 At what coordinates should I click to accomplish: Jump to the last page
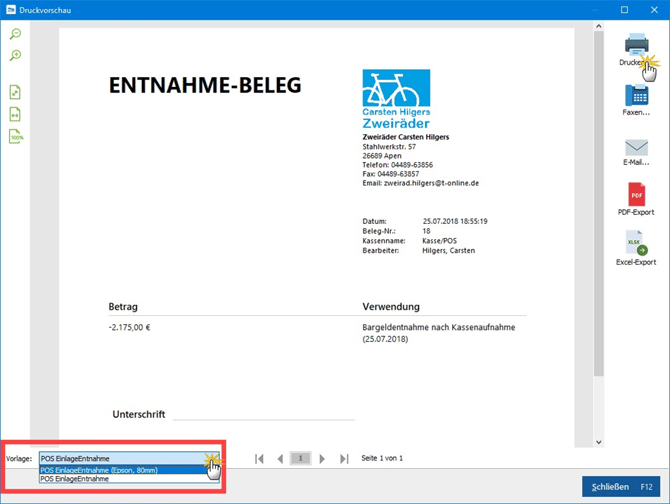click(344, 459)
